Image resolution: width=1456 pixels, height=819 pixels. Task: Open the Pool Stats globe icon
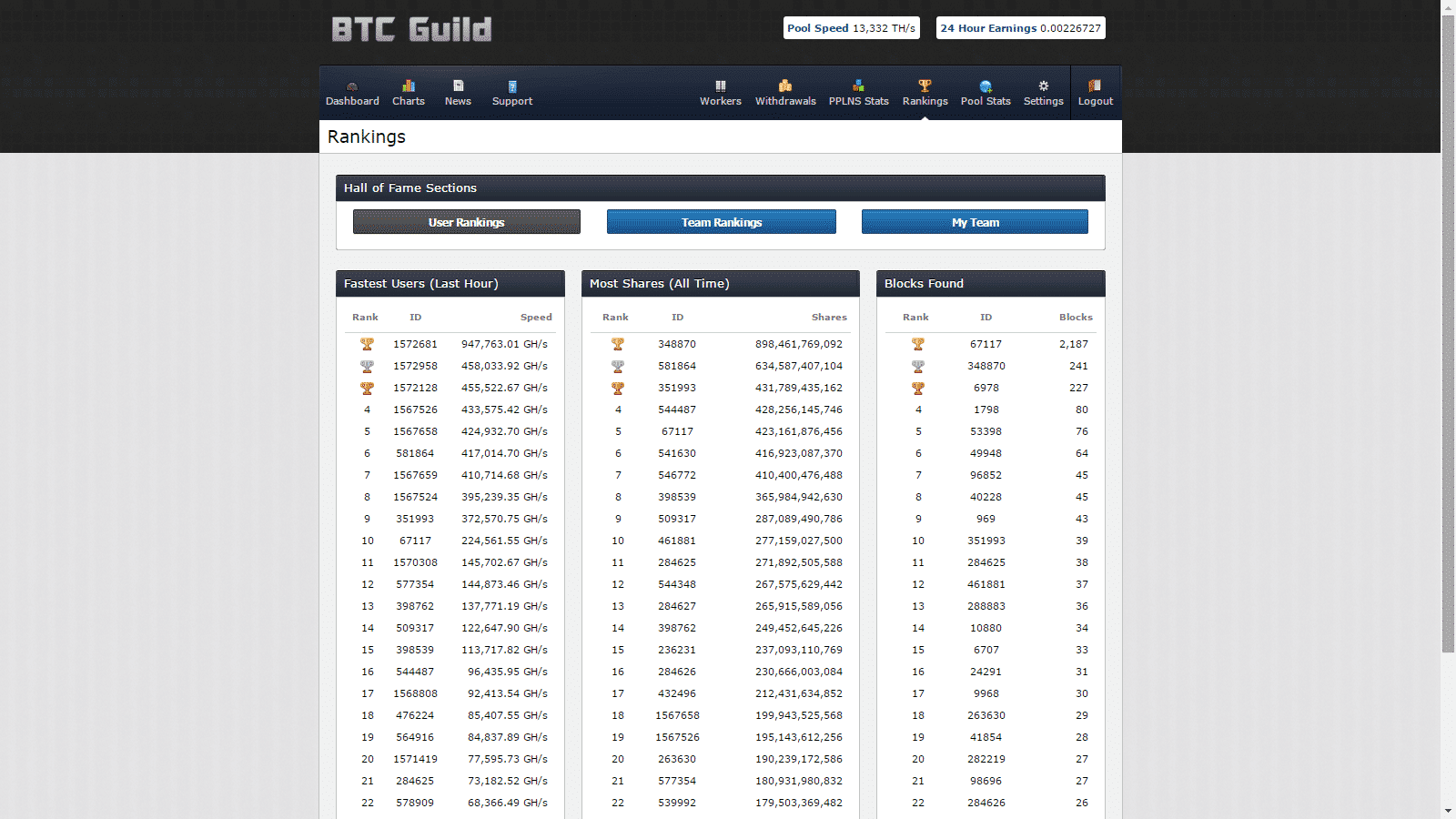pos(986,86)
